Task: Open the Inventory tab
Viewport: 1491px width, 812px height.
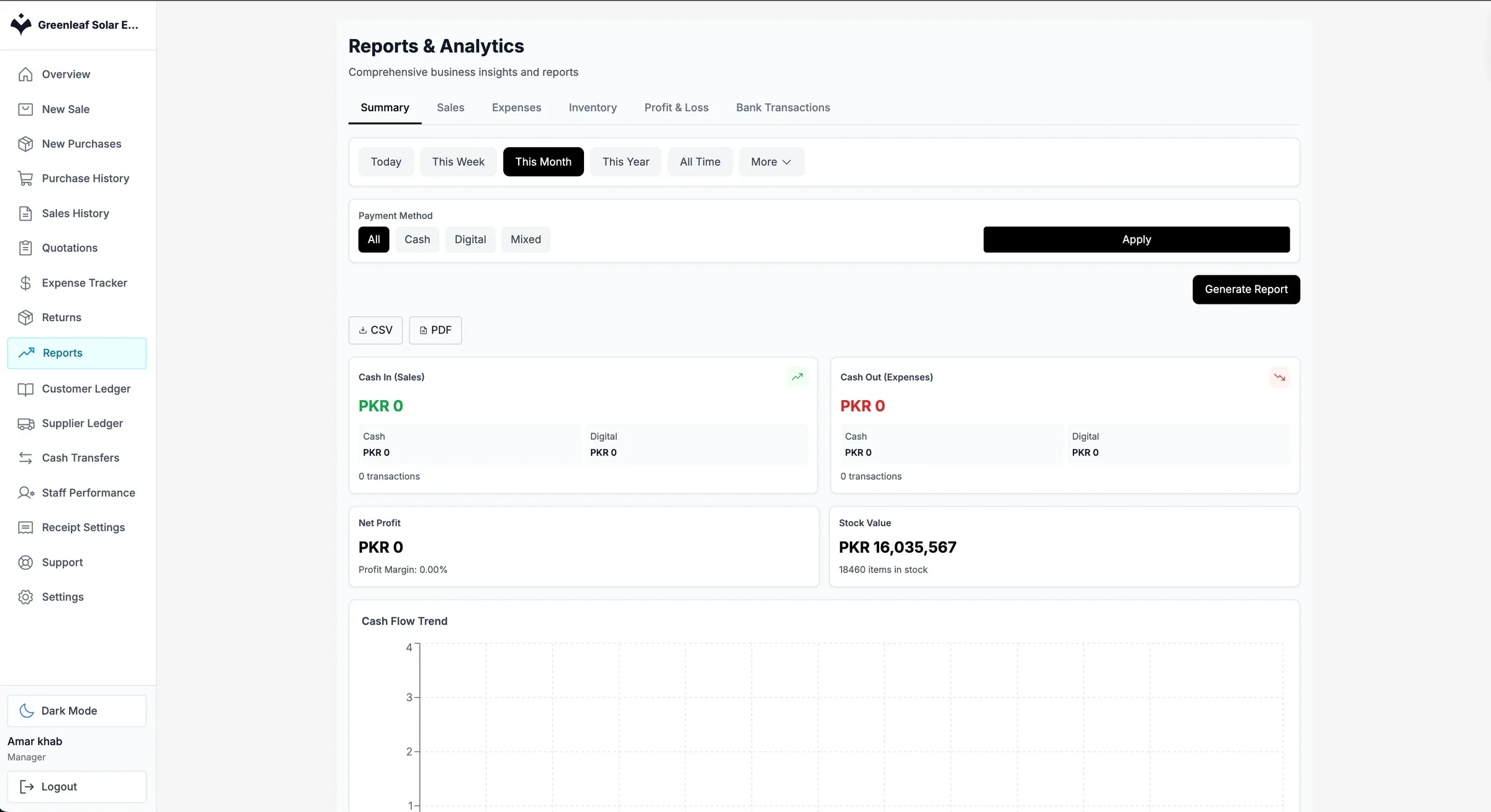Action: pos(593,107)
